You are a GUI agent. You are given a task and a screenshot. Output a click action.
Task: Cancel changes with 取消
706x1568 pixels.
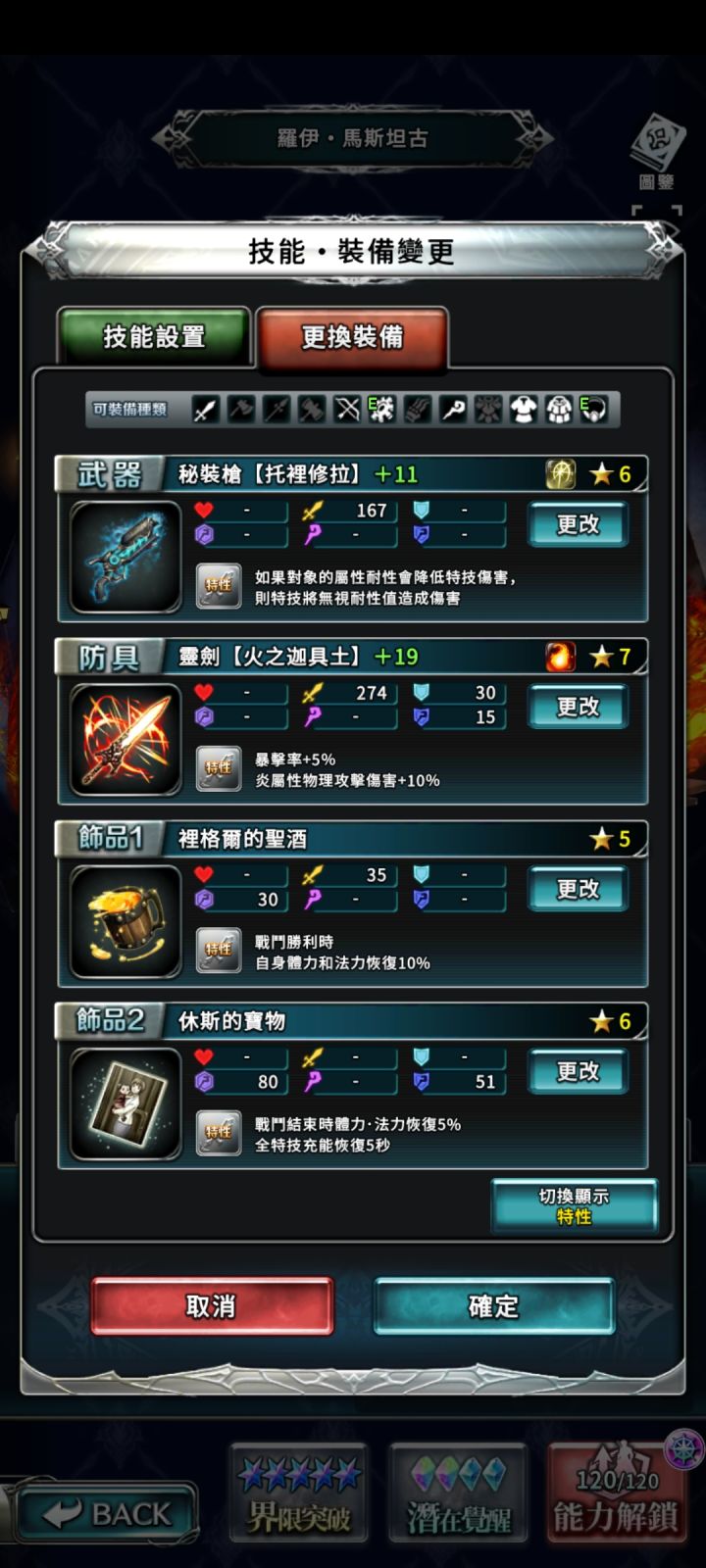click(212, 1306)
